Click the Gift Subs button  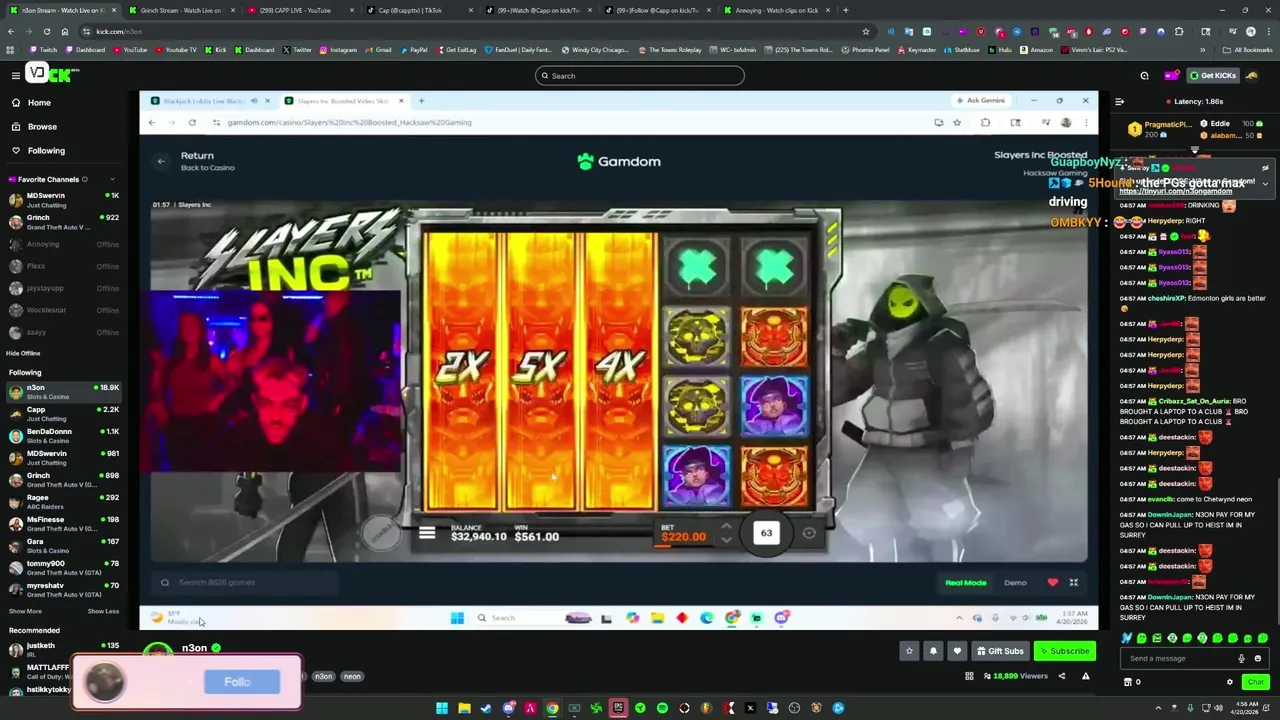click(x=1000, y=651)
